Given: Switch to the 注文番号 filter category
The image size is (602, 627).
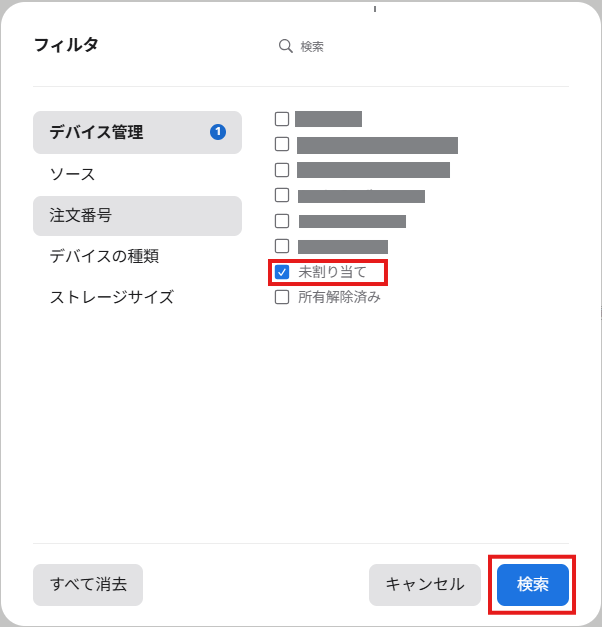Looking at the screenshot, I should click(137, 216).
